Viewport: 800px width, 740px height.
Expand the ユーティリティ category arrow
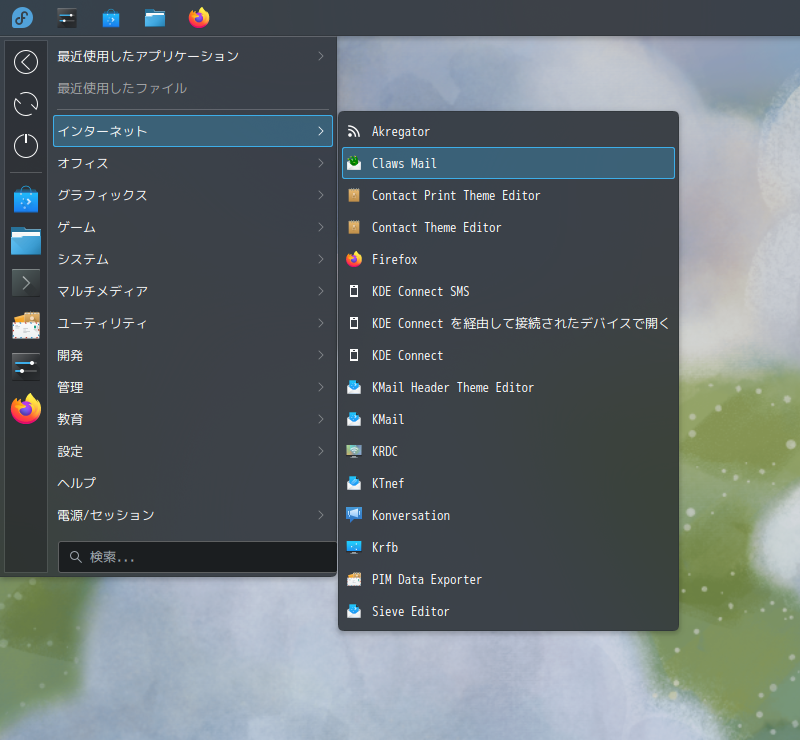tap(320, 323)
